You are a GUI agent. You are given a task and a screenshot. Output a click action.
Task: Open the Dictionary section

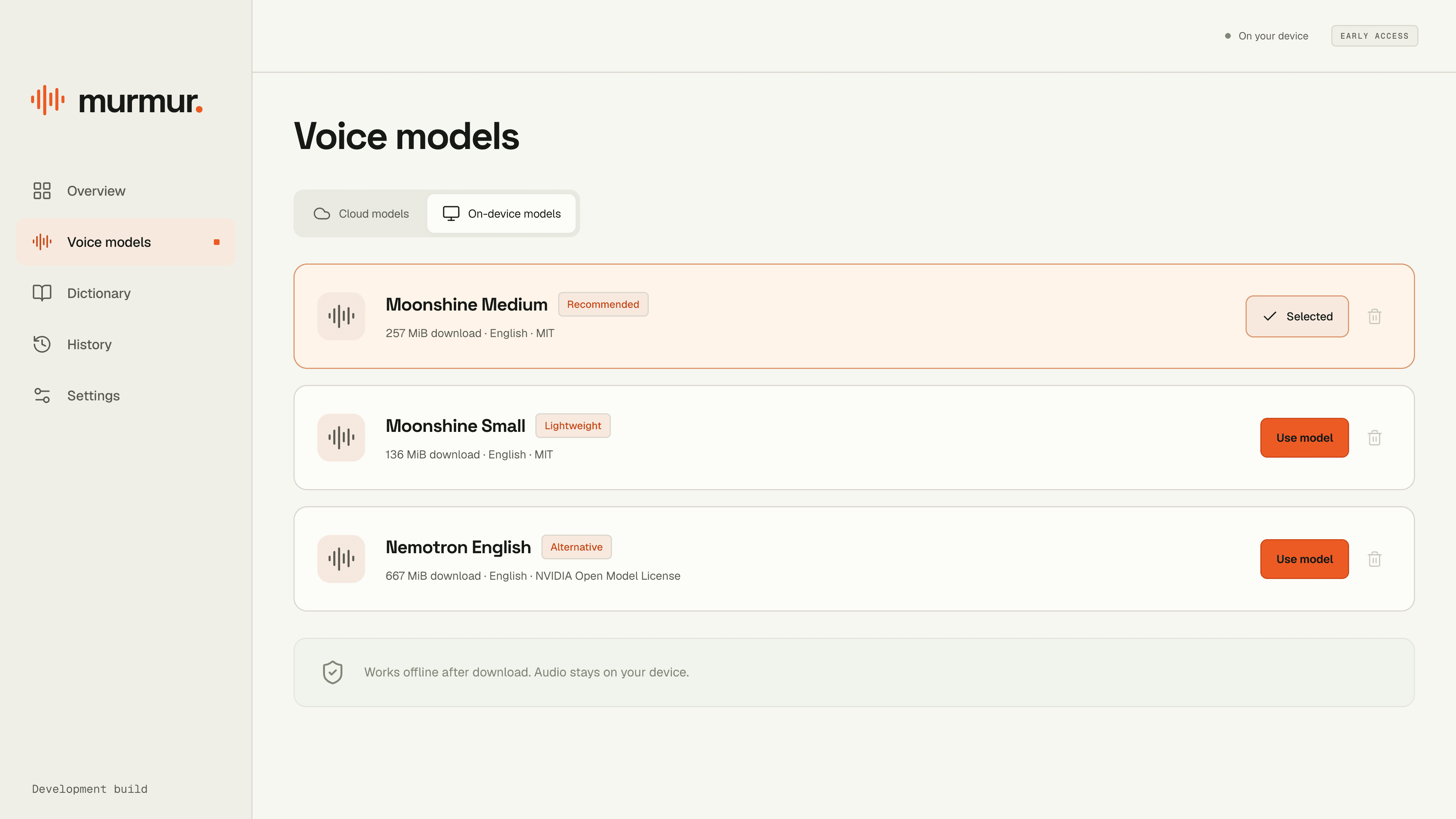pos(126,293)
